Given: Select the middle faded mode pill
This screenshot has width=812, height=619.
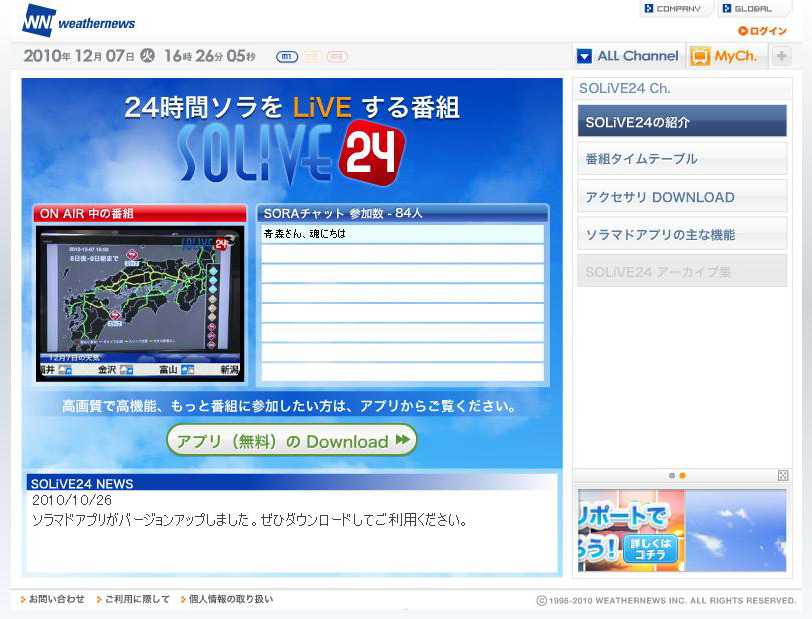Looking at the screenshot, I should [x=312, y=56].
